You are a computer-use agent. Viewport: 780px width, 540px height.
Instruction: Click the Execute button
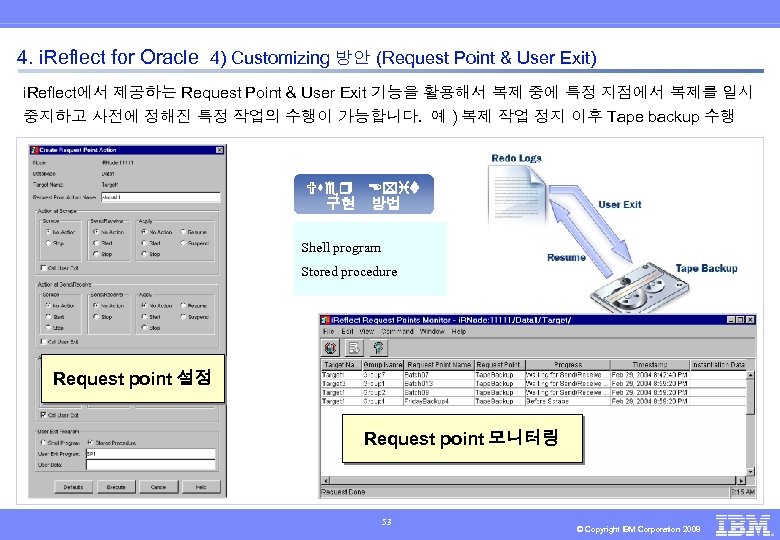tap(116, 487)
